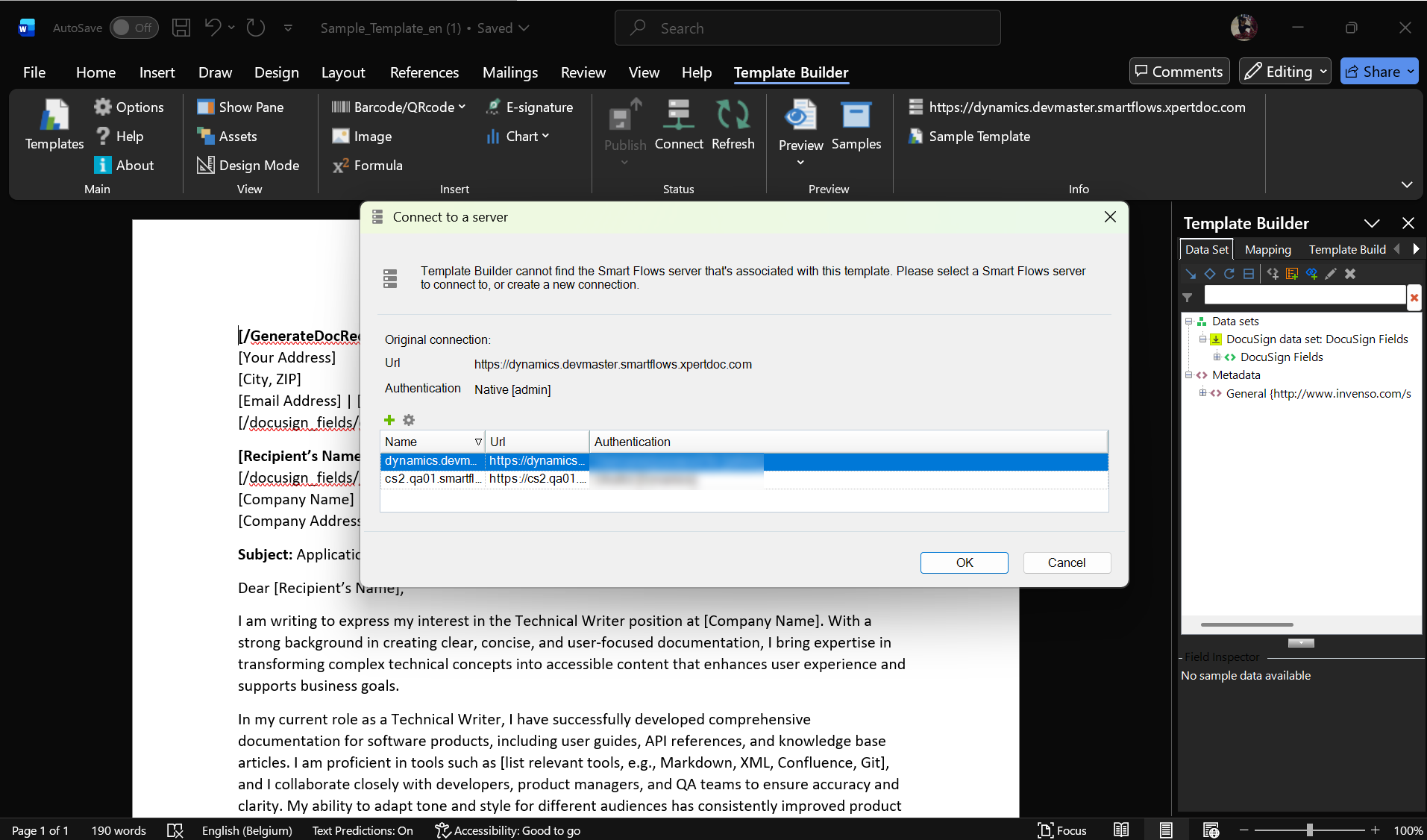Switch to the Home tab

coord(95,72)
